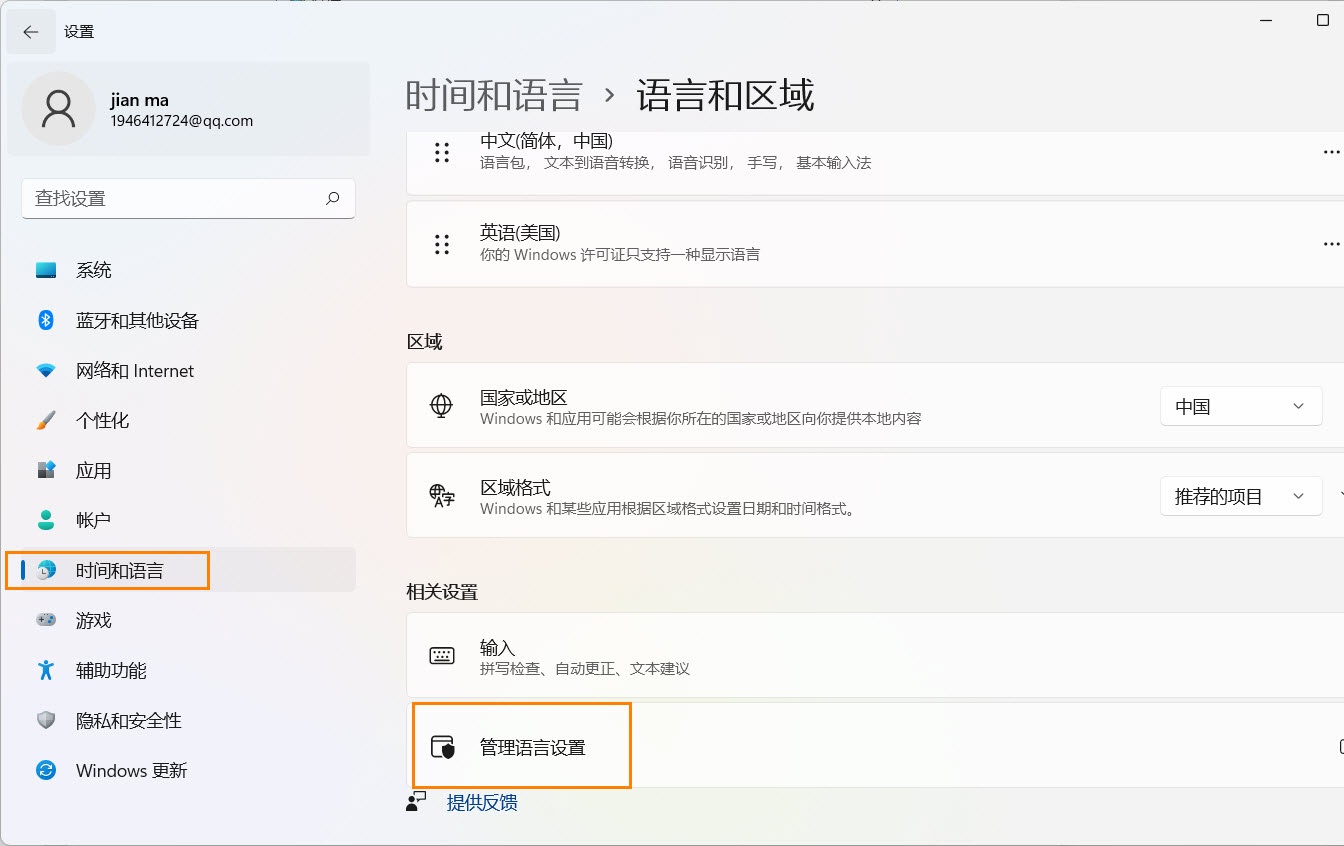
Task: Select 隐私和安全性 in the sidebar
Action: [188, 720]
